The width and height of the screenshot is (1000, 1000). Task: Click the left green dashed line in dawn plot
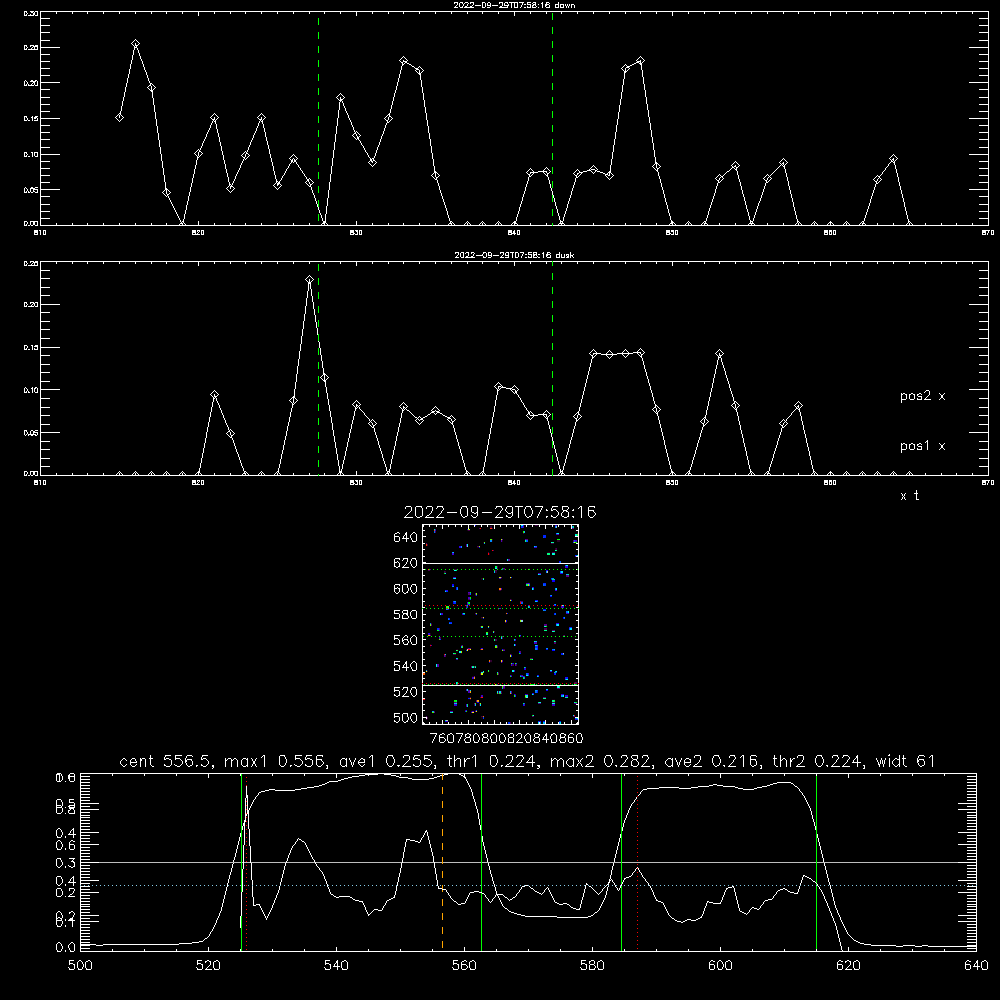[x=318, y=118]
